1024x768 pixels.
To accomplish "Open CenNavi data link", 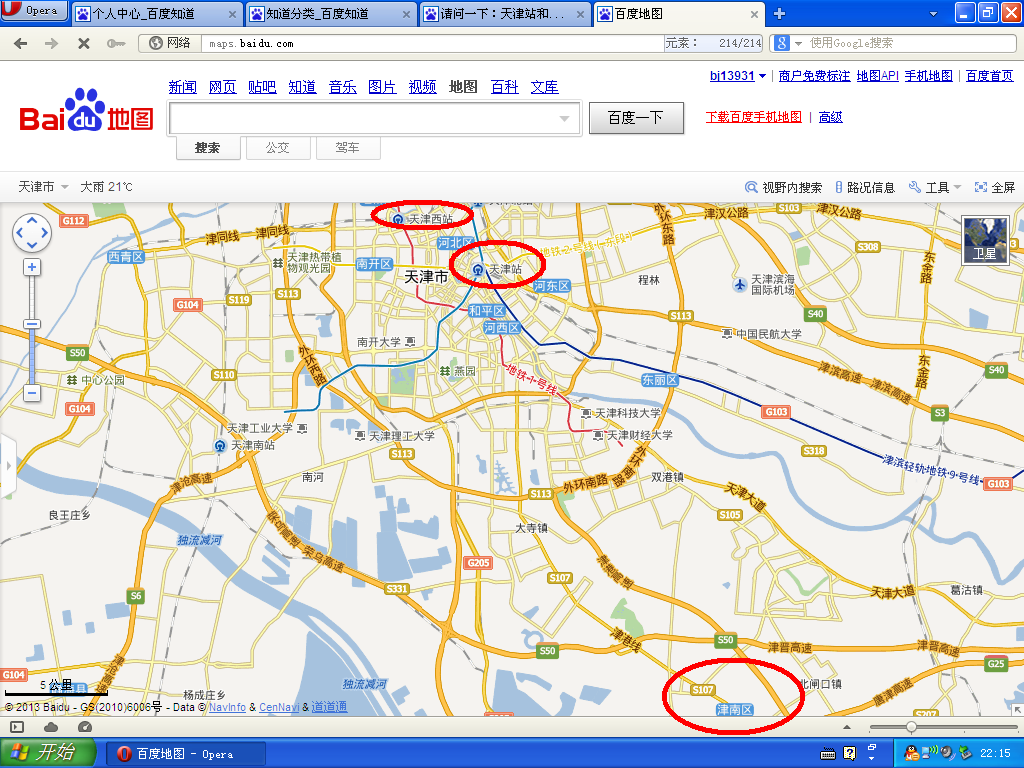I will point(279,707).
